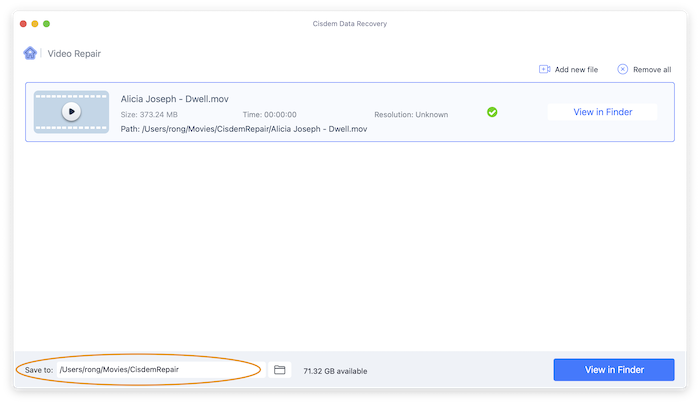The width and height of the screenshot is (700, 404).
Task: Click the Remove all circled X icon
Action: [x=622, y=69]
